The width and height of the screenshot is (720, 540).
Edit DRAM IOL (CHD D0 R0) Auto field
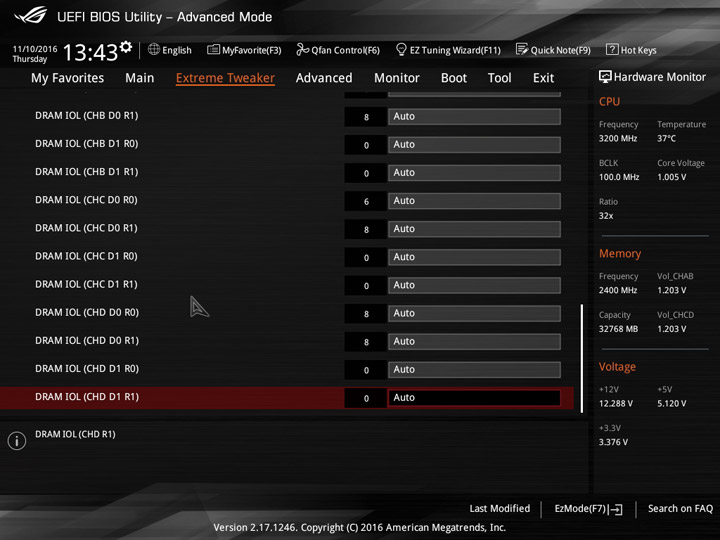point(474,313)
